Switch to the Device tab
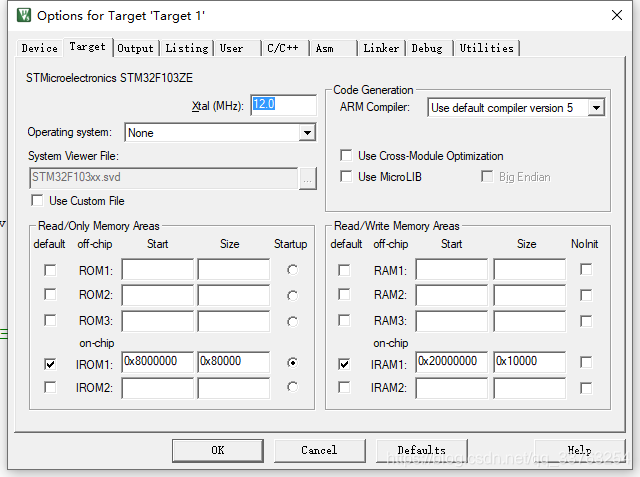 [40, 48]
